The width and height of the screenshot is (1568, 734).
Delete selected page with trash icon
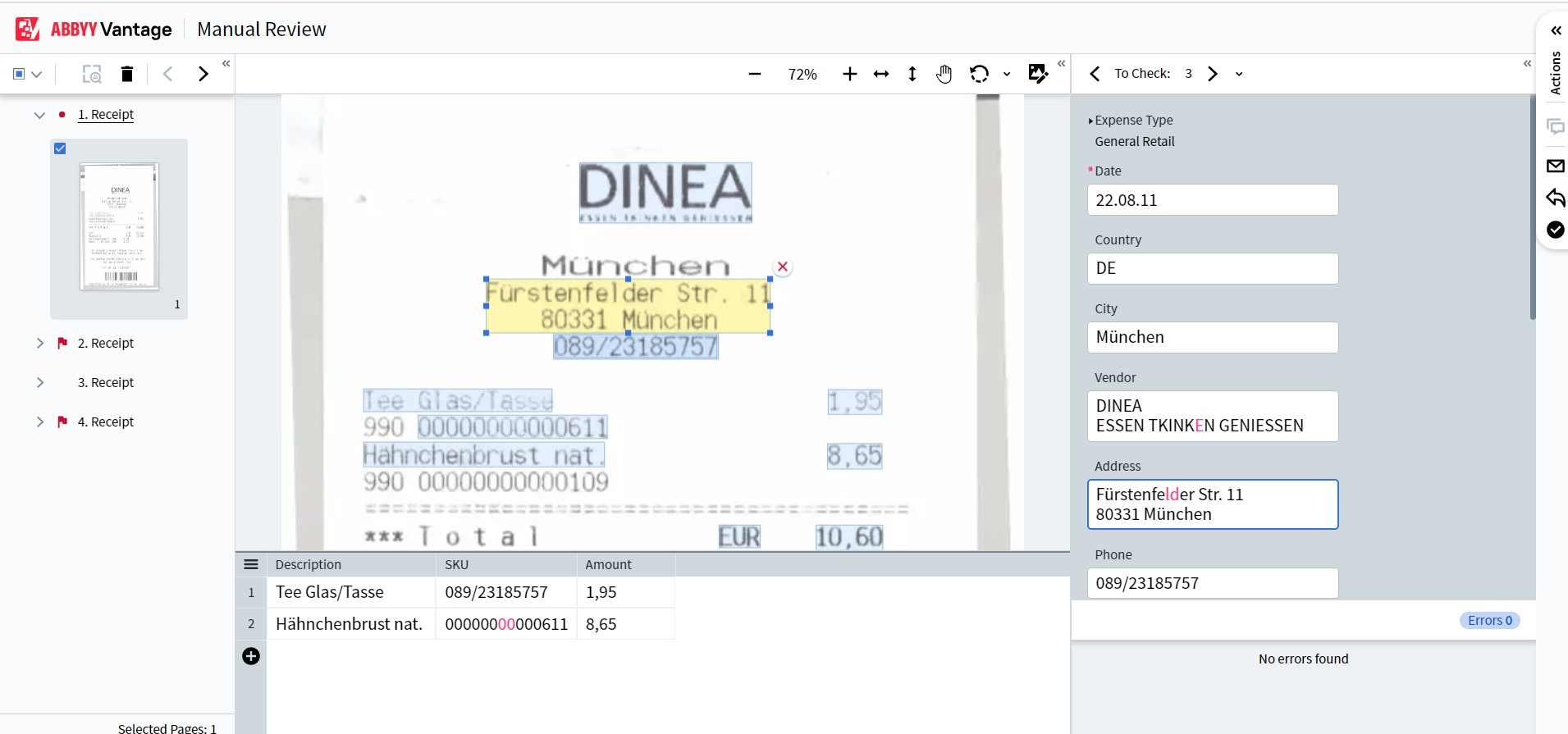tap(127, 74)
